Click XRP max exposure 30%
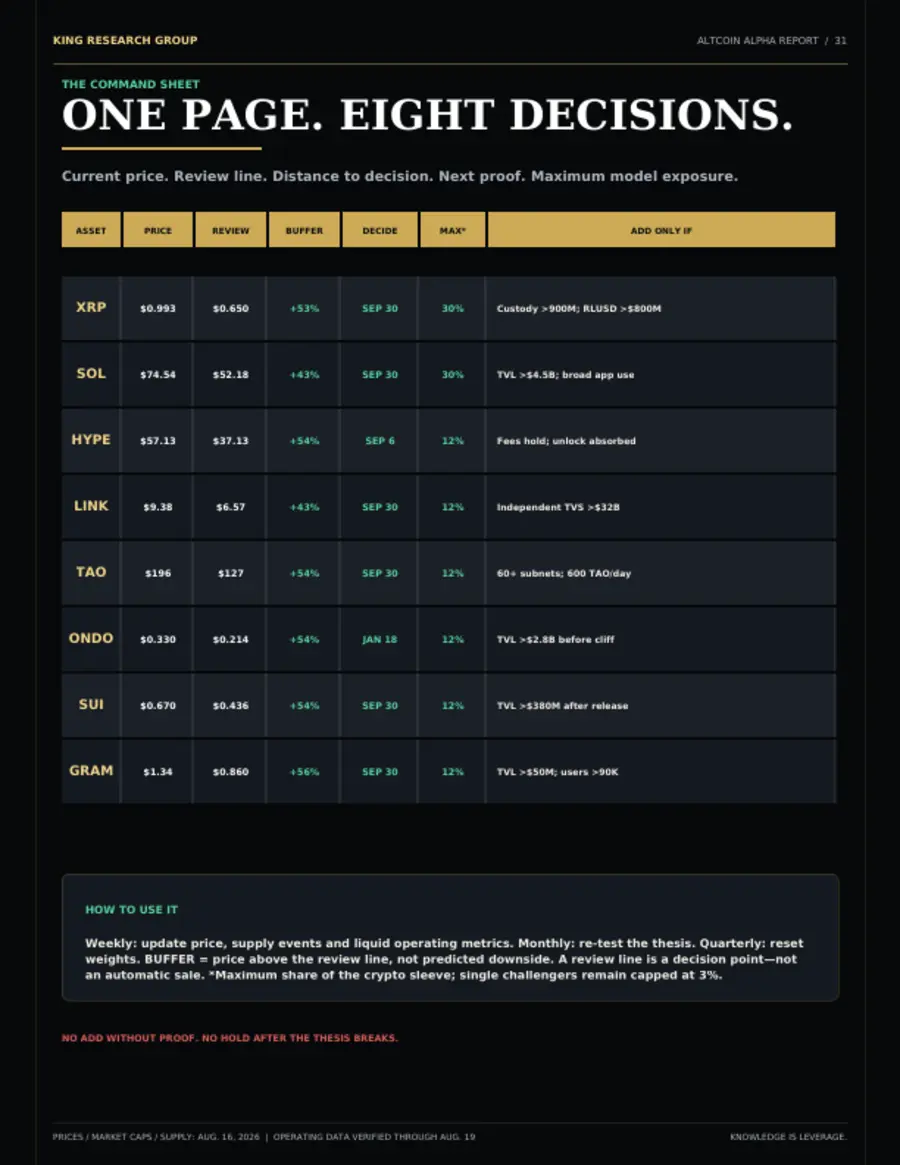900x1165 pixels. pos(453,308)
